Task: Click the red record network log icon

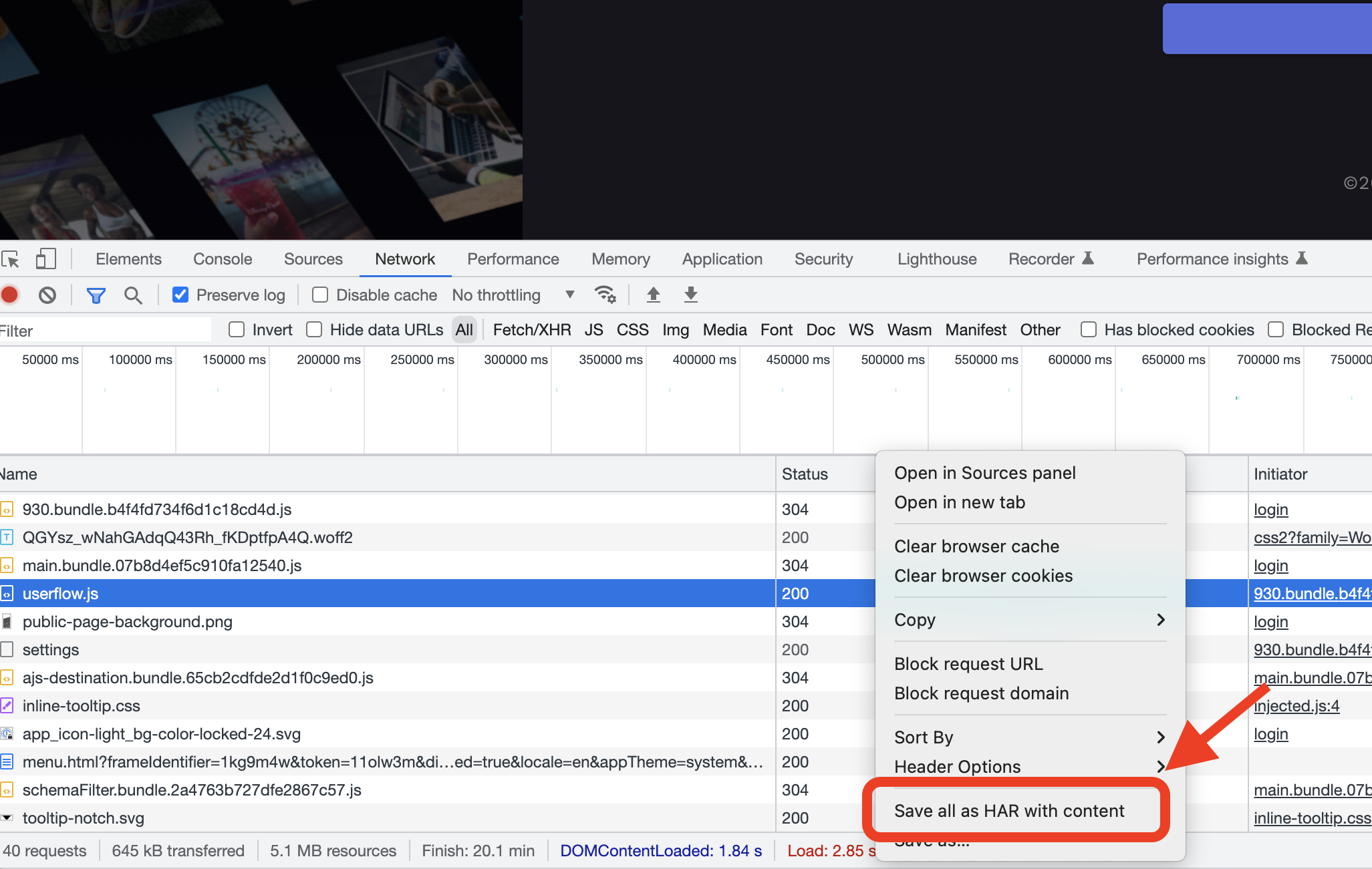Action: tap(9, 295)
